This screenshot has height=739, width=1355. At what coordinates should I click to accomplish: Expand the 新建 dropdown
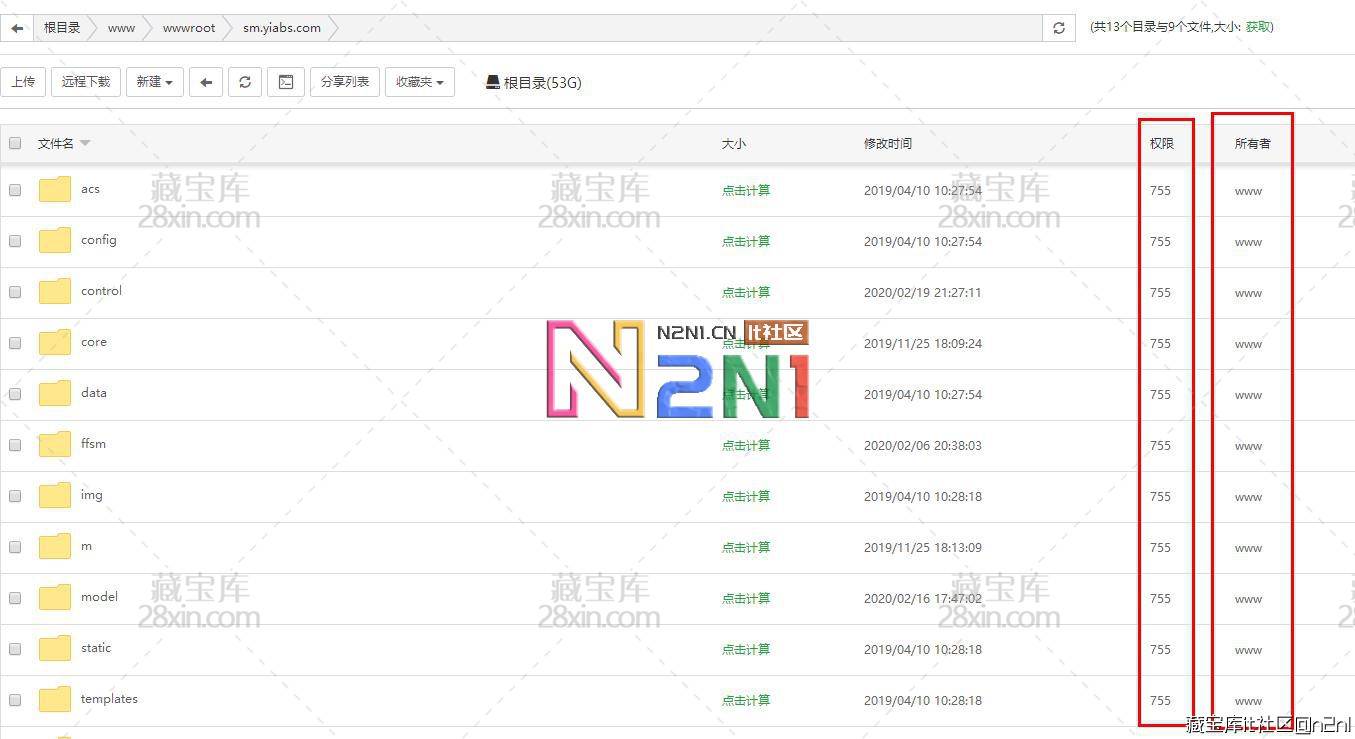pyautogui.click(x=155, y=82)
